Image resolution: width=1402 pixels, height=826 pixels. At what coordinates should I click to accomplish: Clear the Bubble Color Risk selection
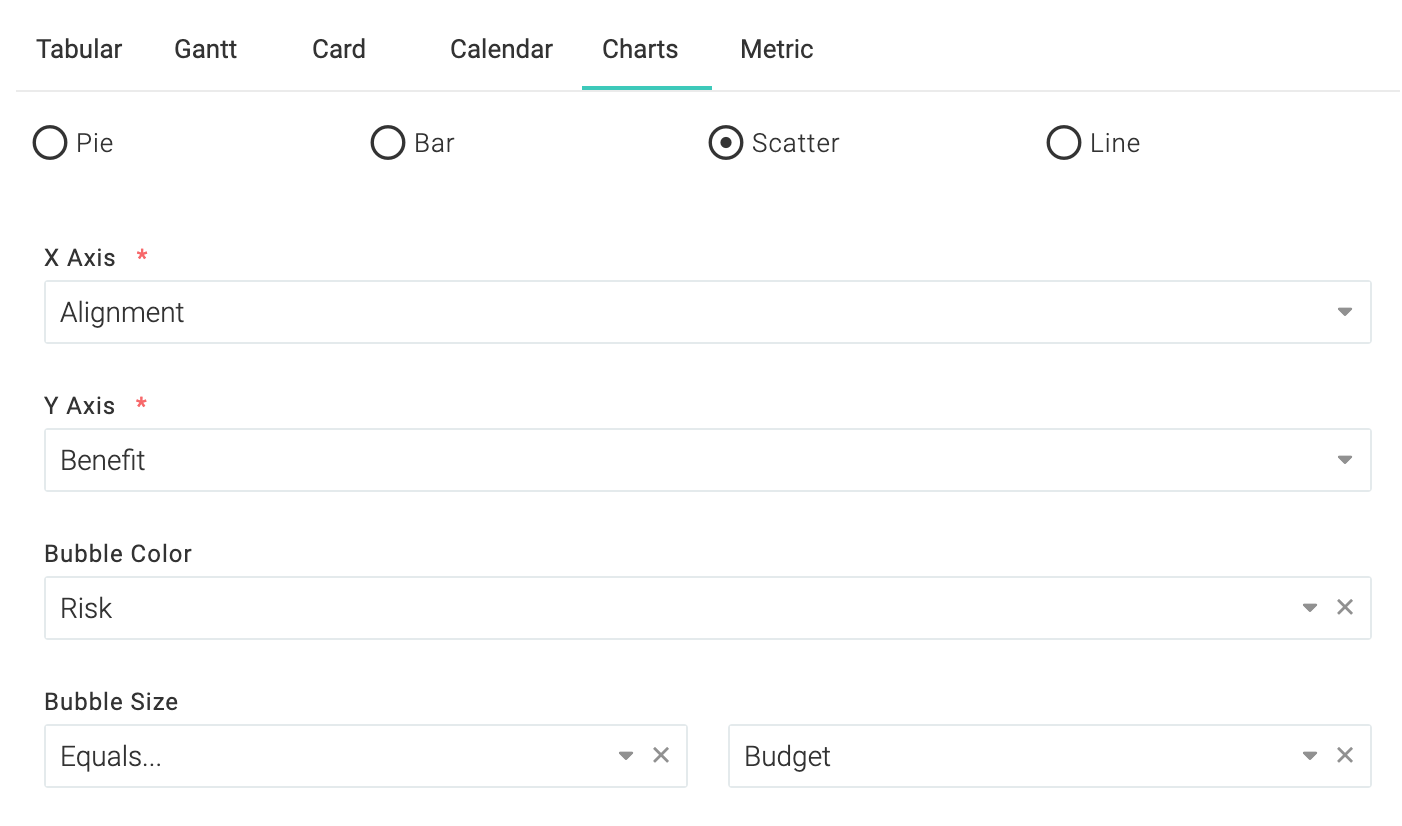point(1345,607)
